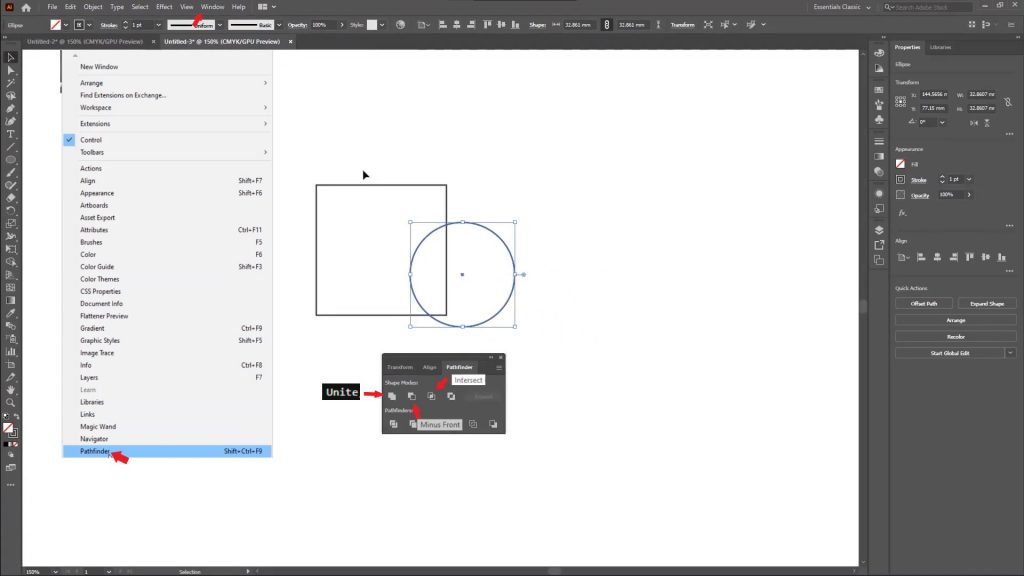Viewport: 1024px width, 576px height.
Task: Toggle the Properties Stroke swatch box
Action: 901,179
